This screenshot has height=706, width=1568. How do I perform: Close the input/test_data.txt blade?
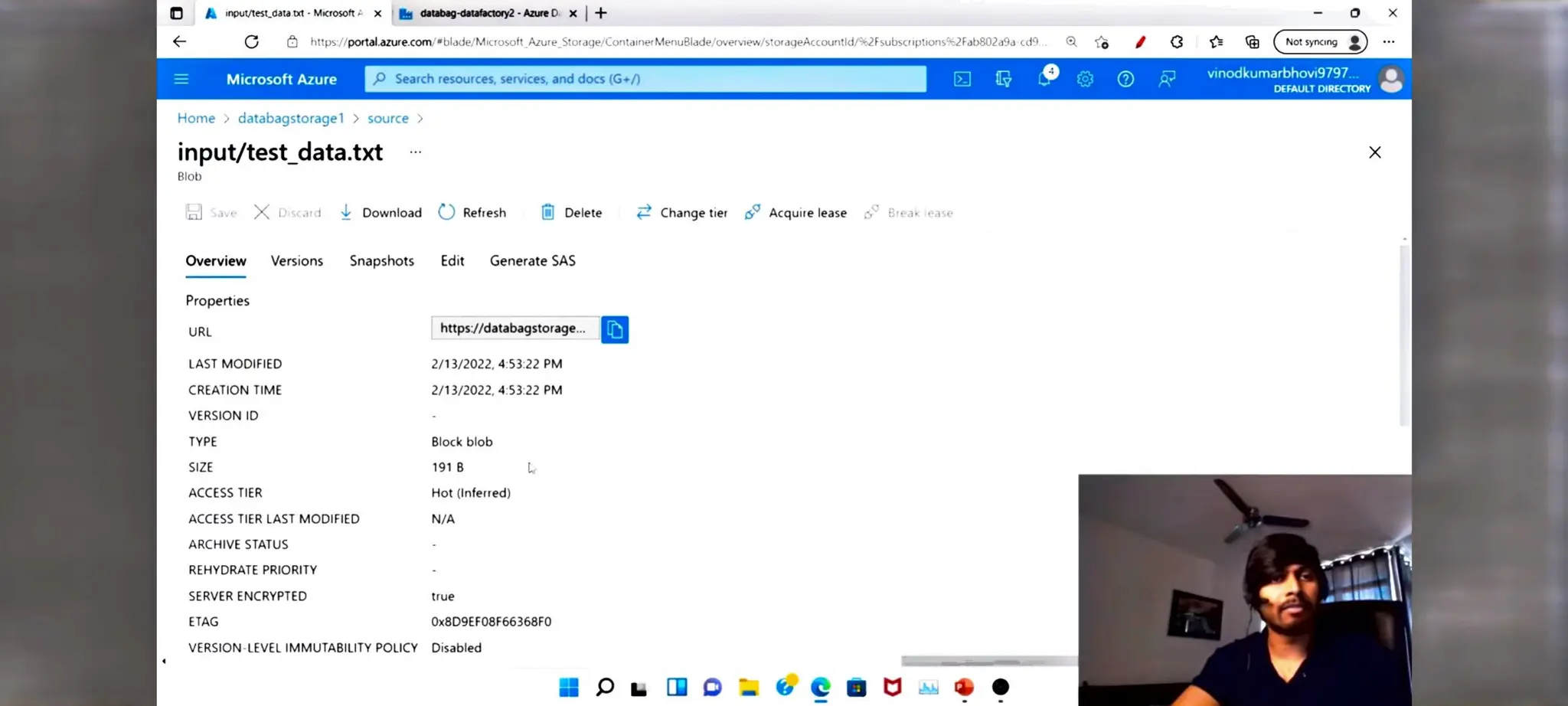pos(1375,152)
